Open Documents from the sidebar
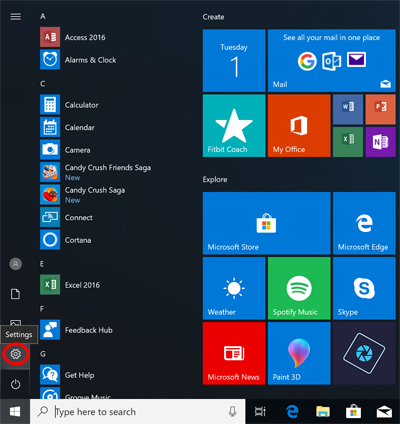This screenshot has height=424, width=400. click(x=15, y=294)
